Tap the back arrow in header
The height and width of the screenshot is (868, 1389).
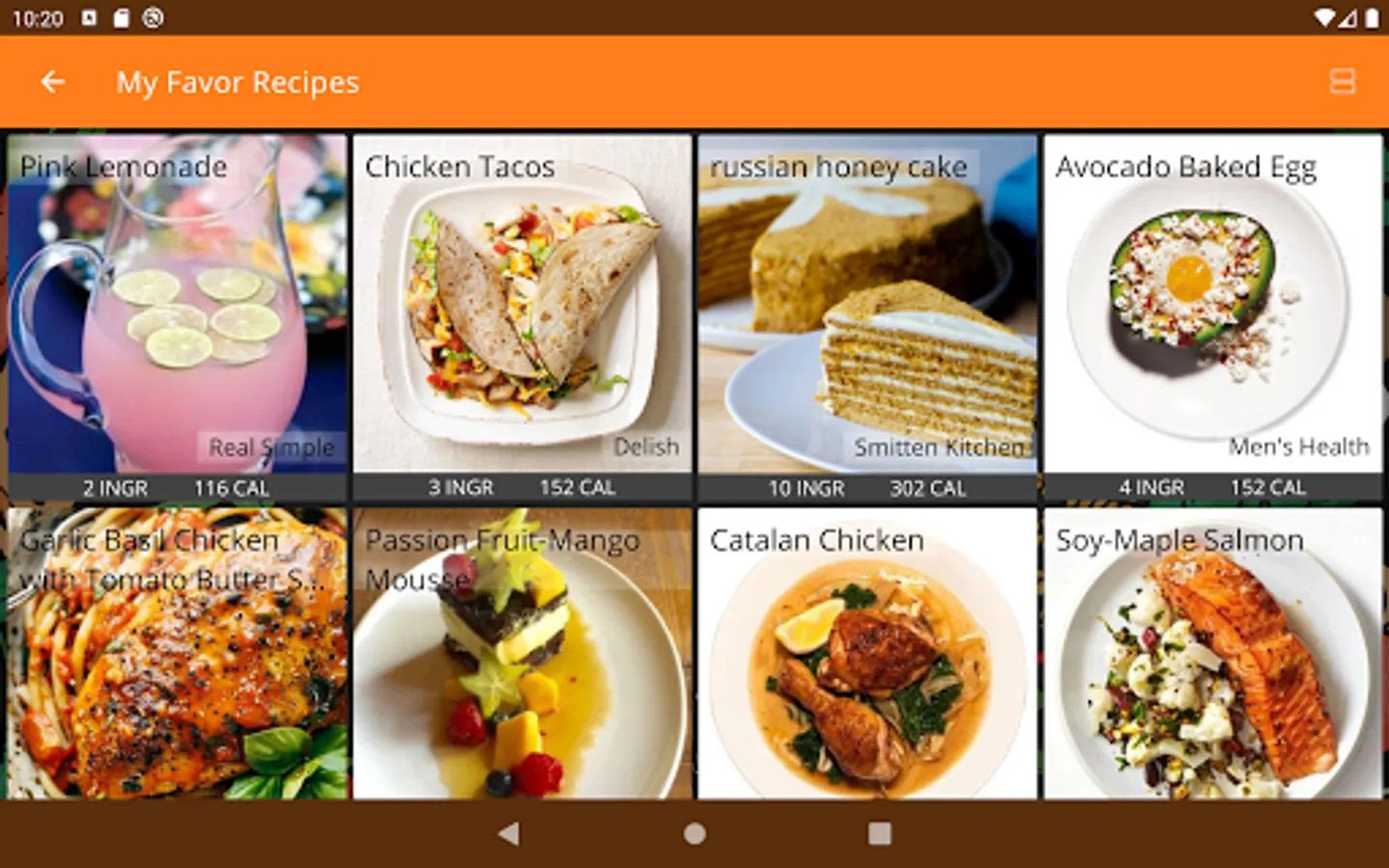pos(53,82)
